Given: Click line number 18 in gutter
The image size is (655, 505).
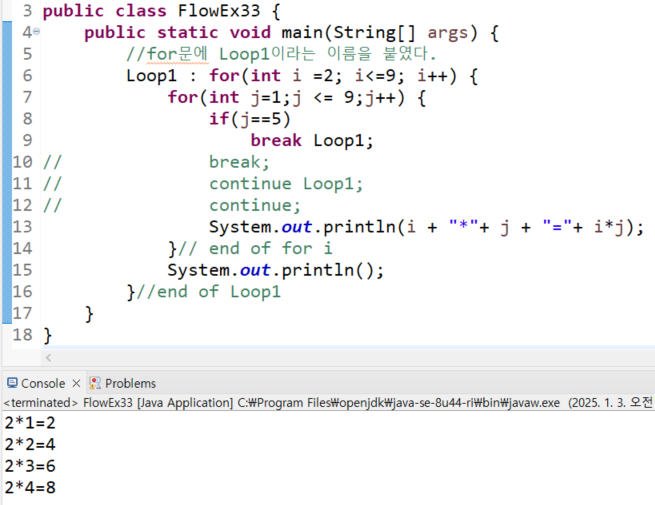Looking at the screenshot, I should [x=23, y=335].
